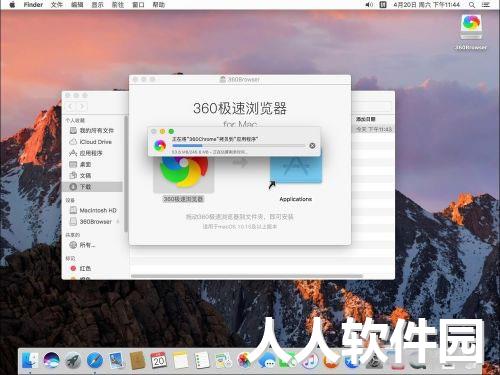Click the volume icon in menu bar
The width and height of the screenshot is (500, 375).
click(x=369, y=5)
